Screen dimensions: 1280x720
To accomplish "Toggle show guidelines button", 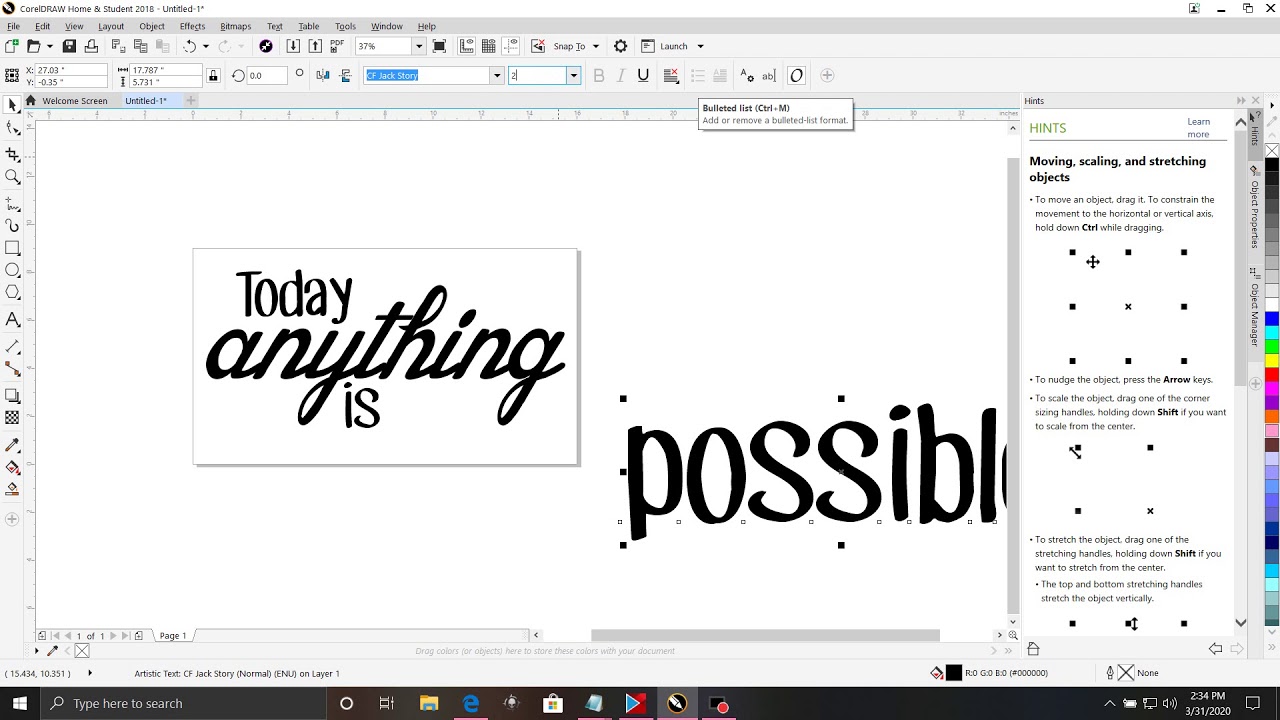I will 511,46.
